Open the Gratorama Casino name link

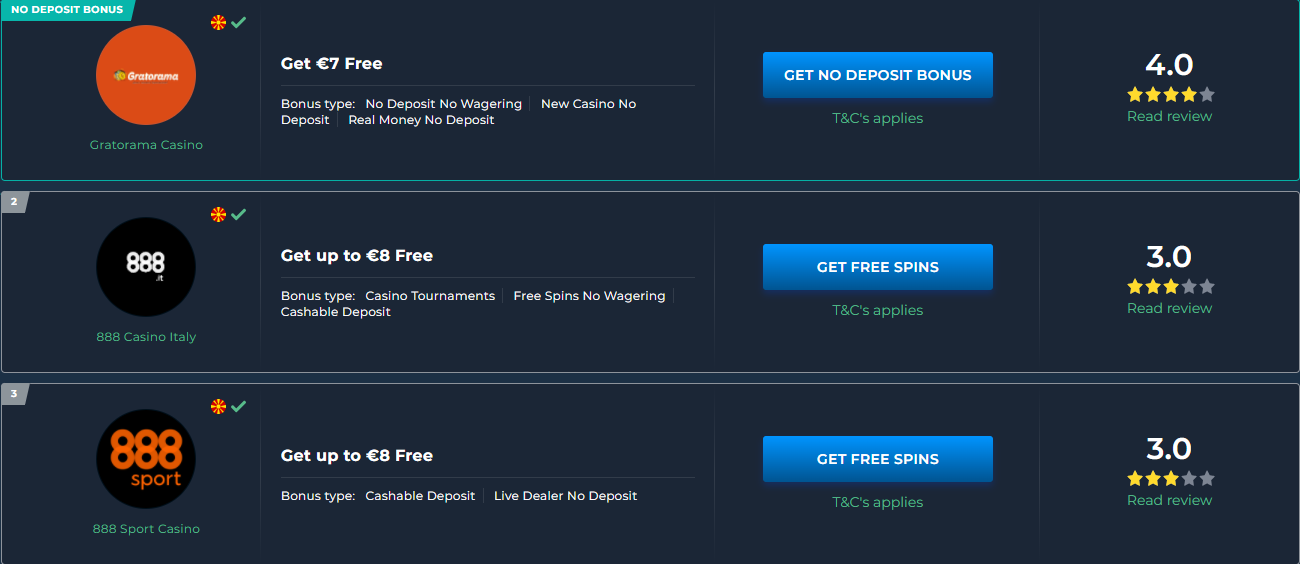pyautogui.click(x=146, y=145)
